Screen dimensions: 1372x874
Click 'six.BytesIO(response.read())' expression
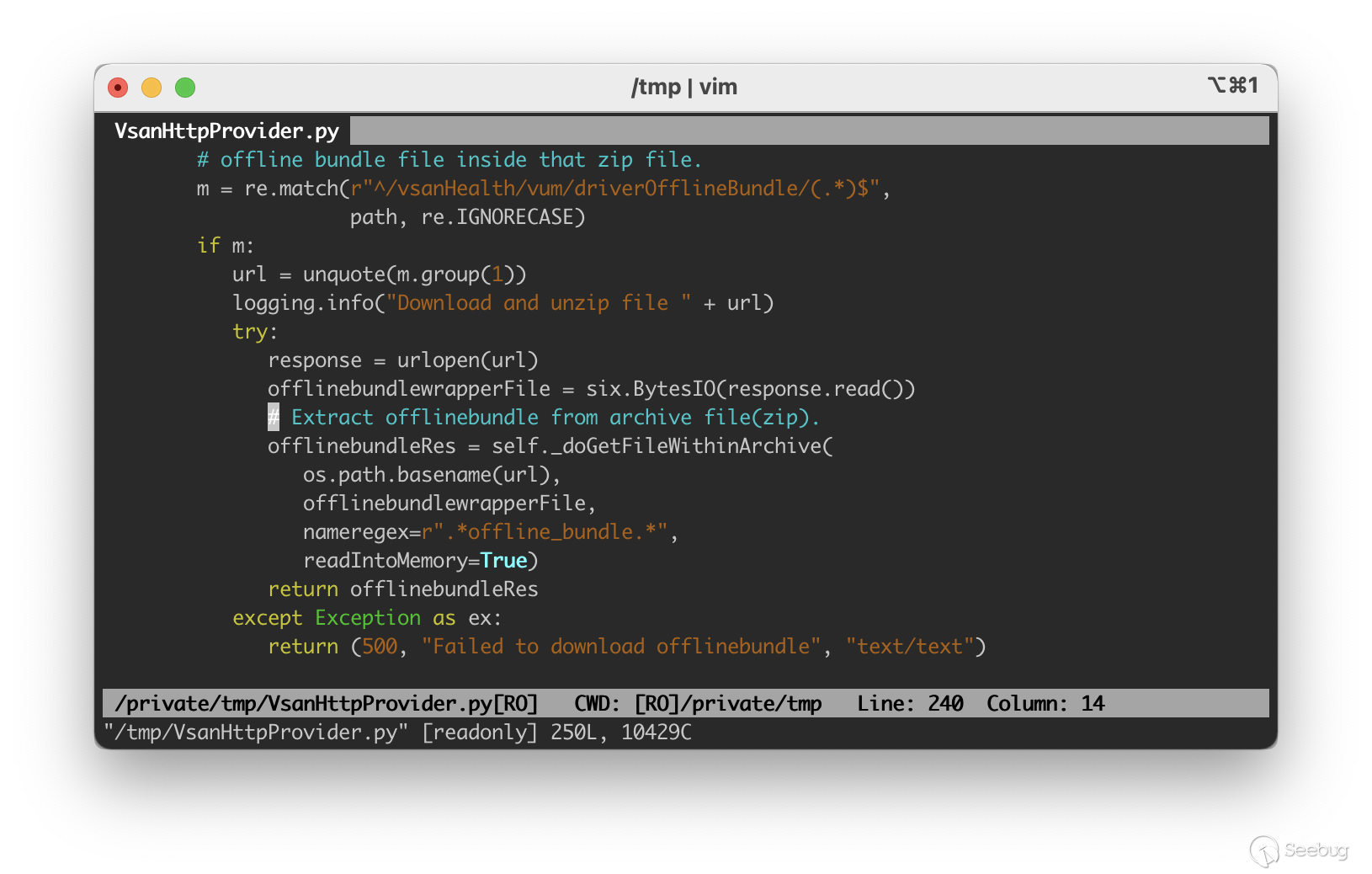(x=750, y=389)
